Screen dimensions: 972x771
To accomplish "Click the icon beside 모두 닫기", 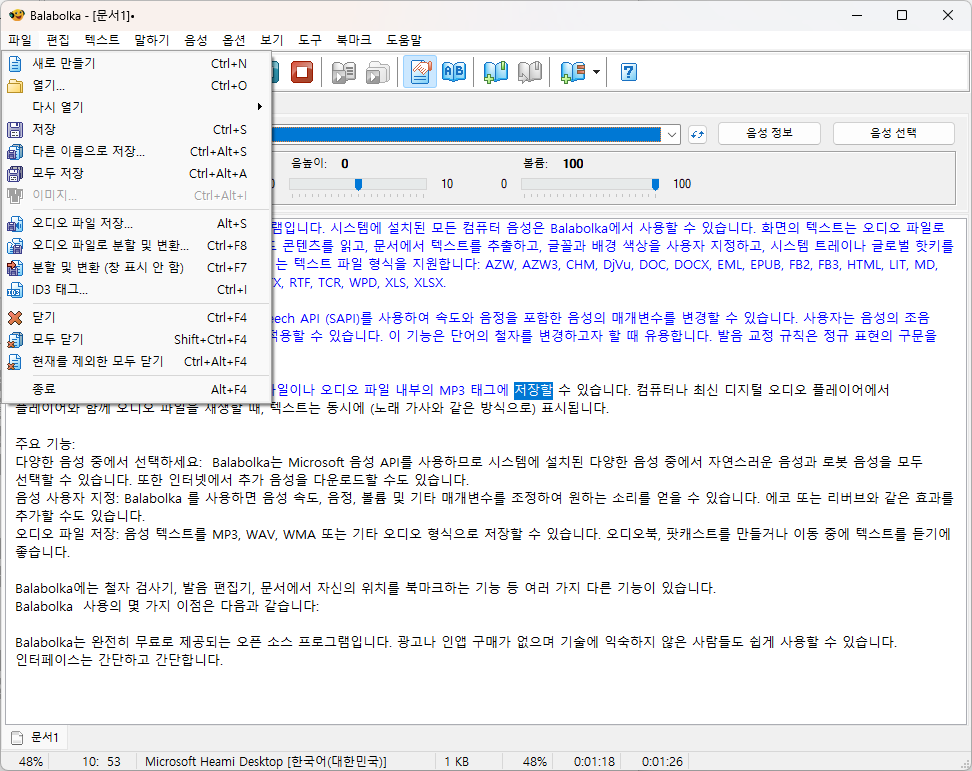I will pyautogui.click(x=15, y=339).
